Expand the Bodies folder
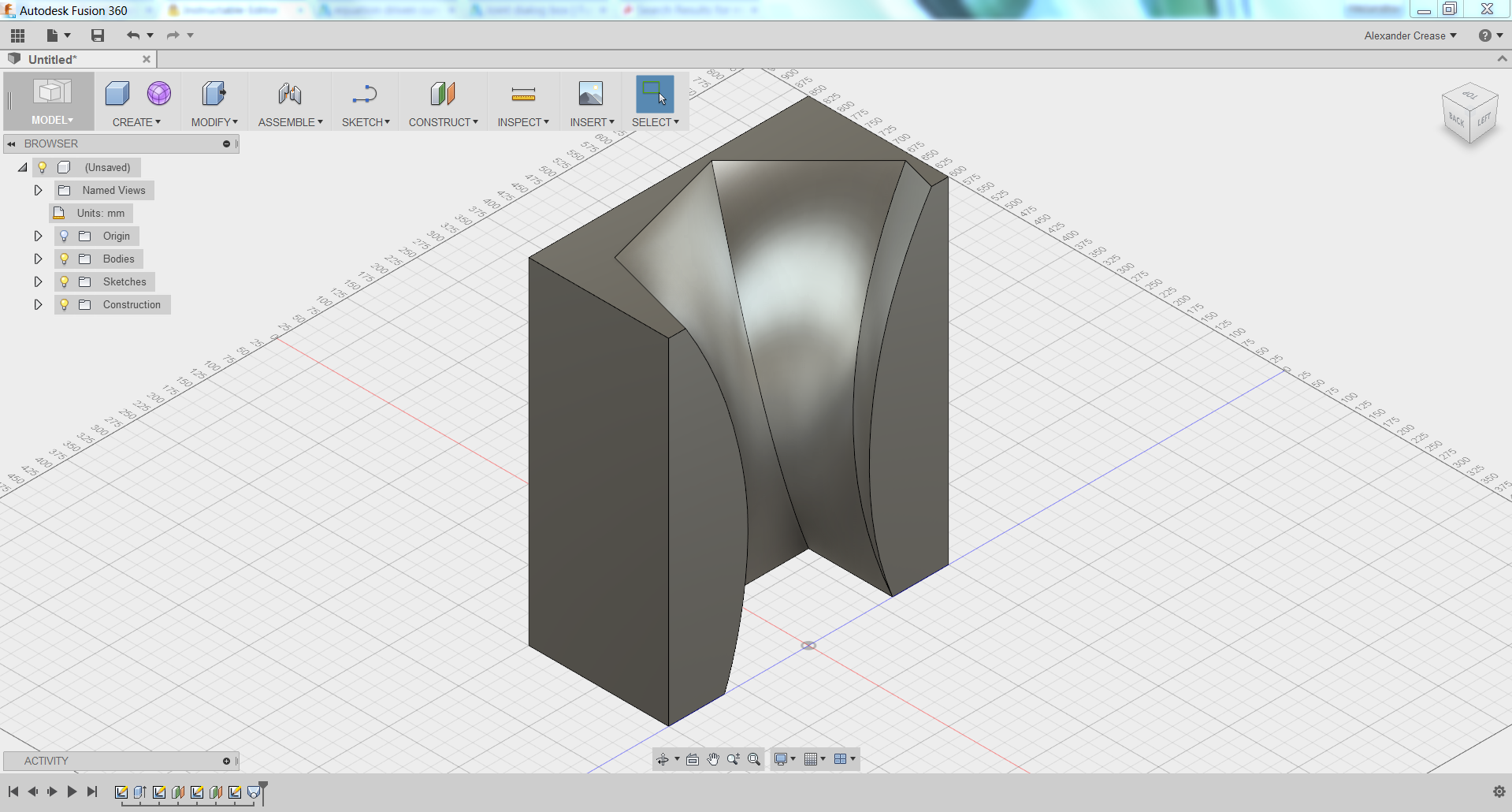This screenshot has width=1512, height=812. [x=38, y=259]
